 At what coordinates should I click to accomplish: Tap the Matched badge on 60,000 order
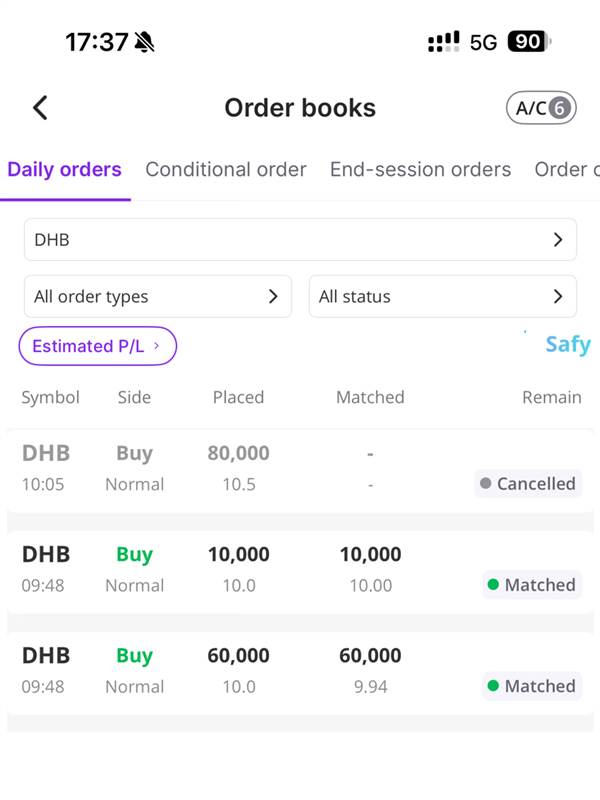click(x=530, y=686)
